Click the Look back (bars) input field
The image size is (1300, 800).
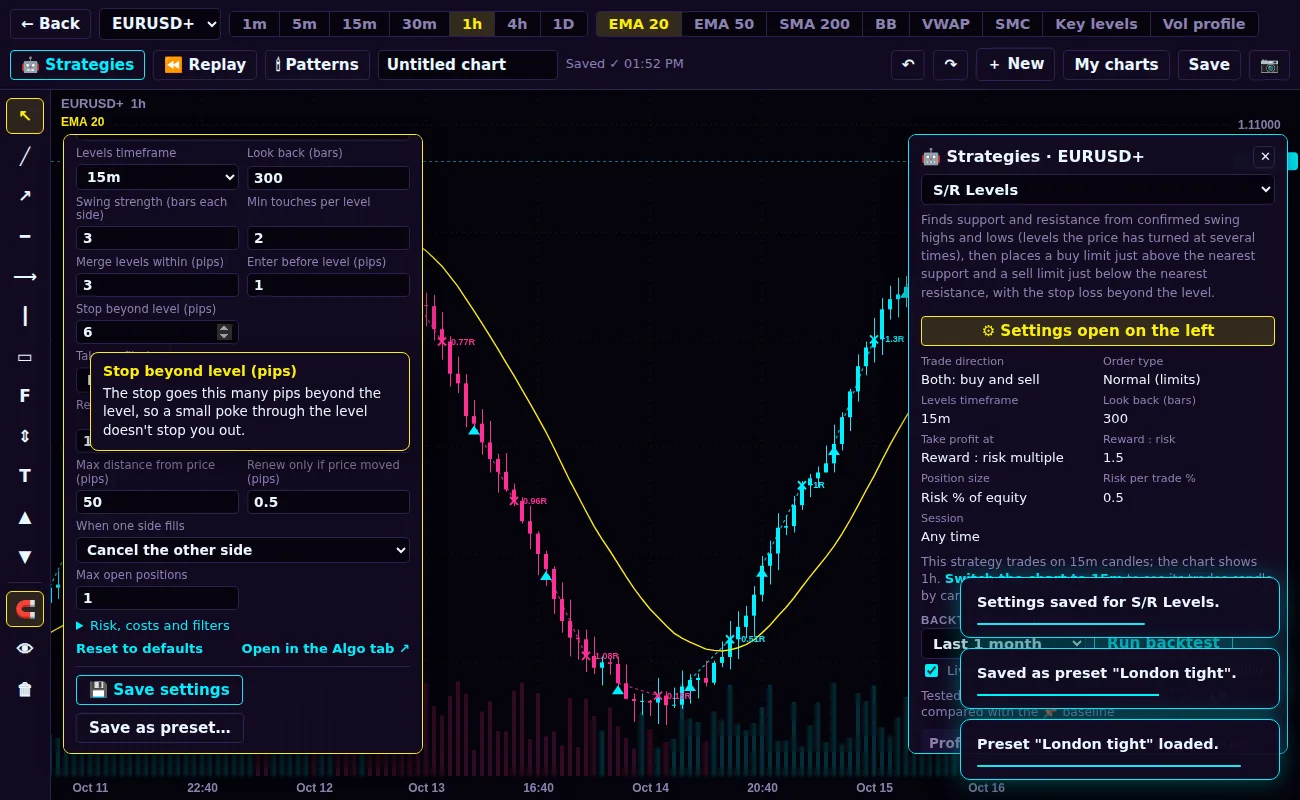coord(328,178)
